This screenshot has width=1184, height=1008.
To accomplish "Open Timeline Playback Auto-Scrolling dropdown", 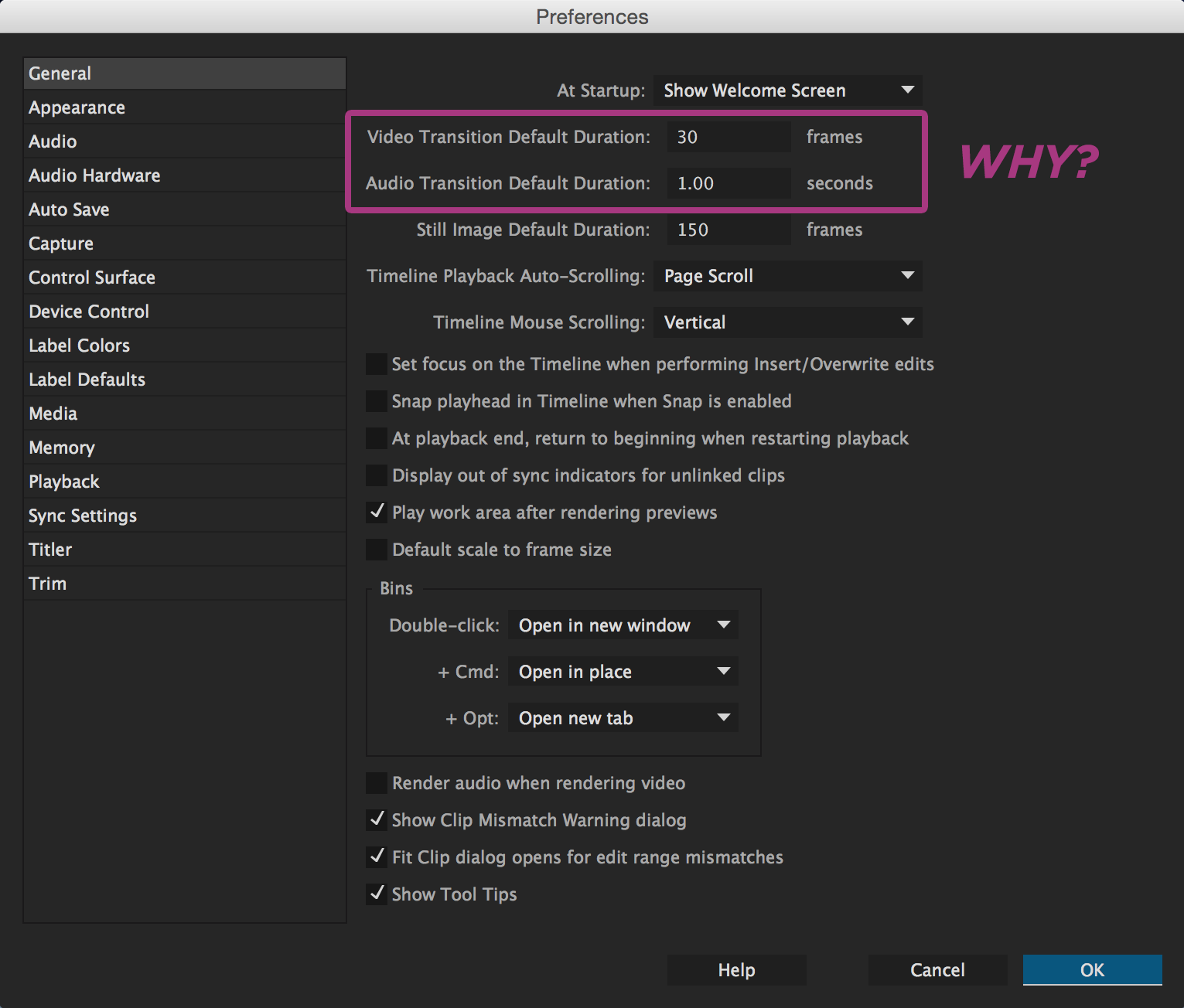I will coord(788,276).
